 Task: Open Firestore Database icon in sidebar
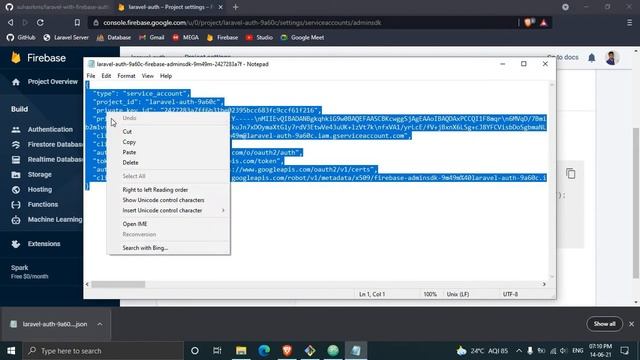tap(16, 144)
